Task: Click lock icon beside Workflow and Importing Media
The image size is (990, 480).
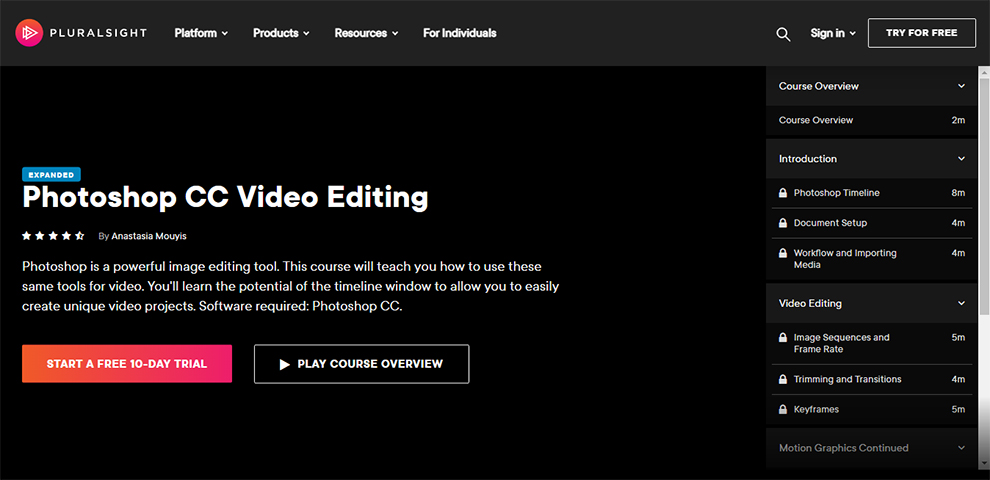Action: tap(783, 253)
